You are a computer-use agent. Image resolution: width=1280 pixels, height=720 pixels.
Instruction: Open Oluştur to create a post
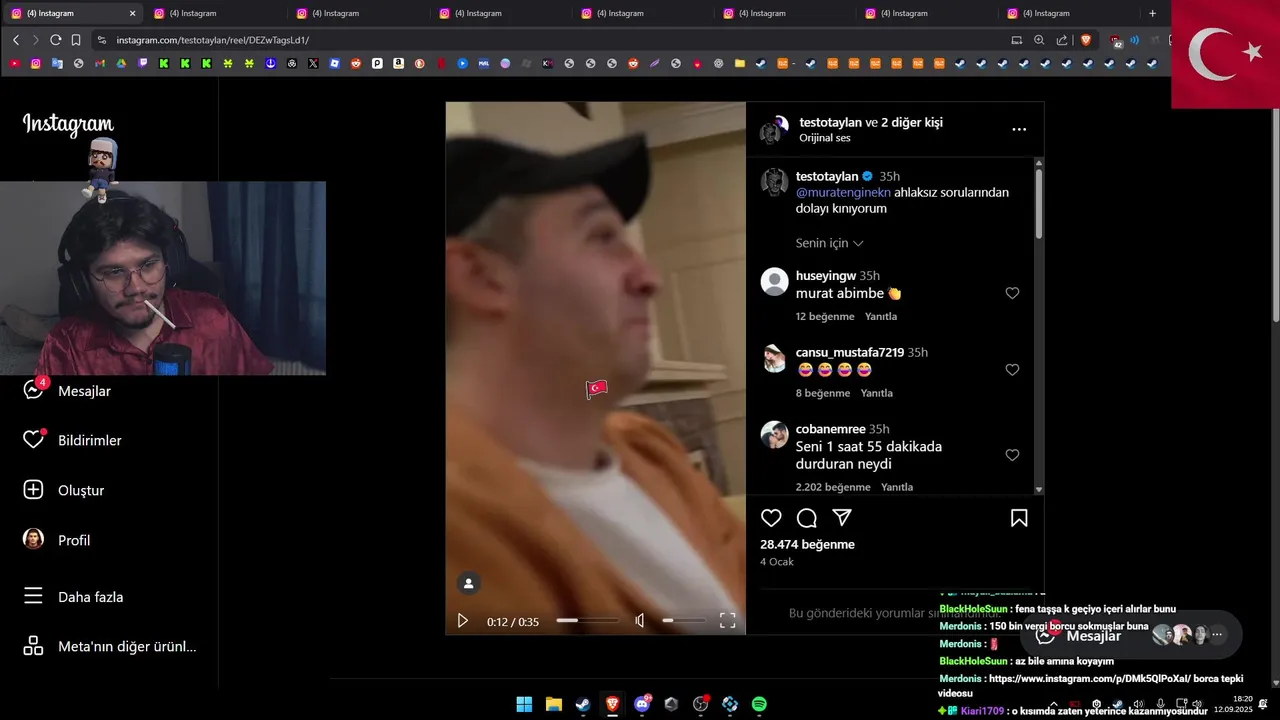(x=64, y=490)
